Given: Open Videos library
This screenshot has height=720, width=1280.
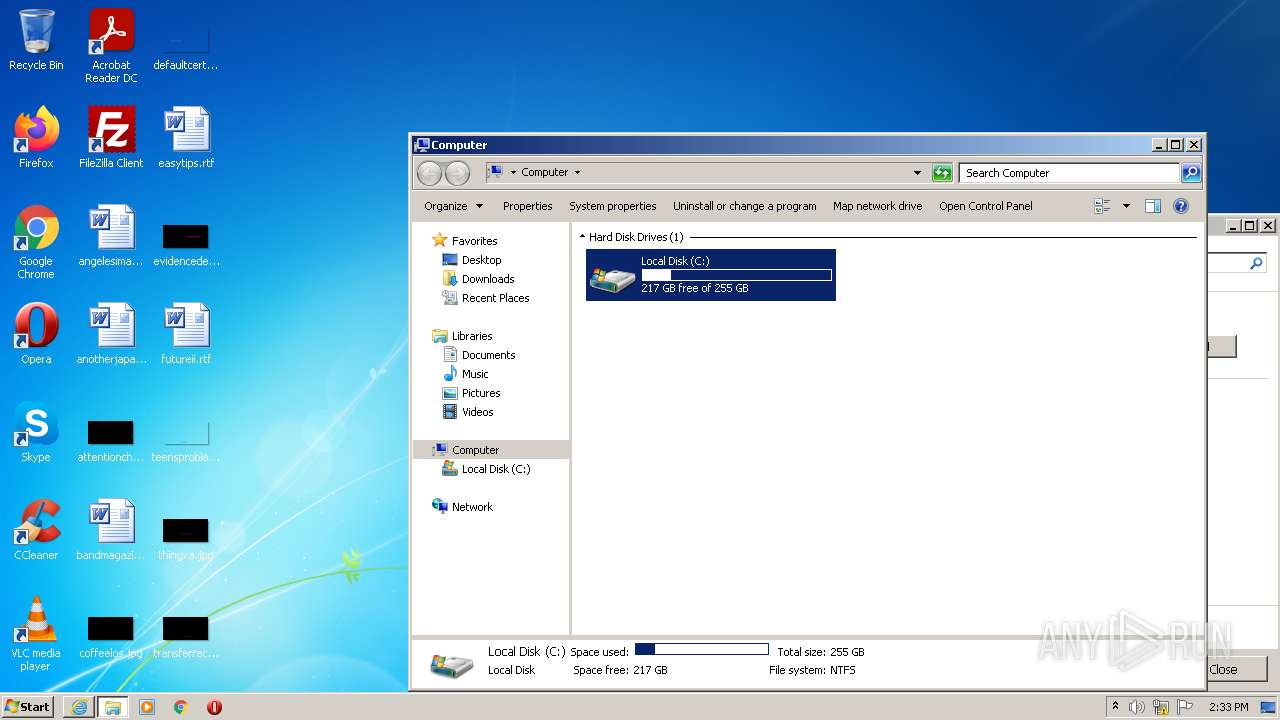Looking at the screenshot, I should (x=468, y=412).
